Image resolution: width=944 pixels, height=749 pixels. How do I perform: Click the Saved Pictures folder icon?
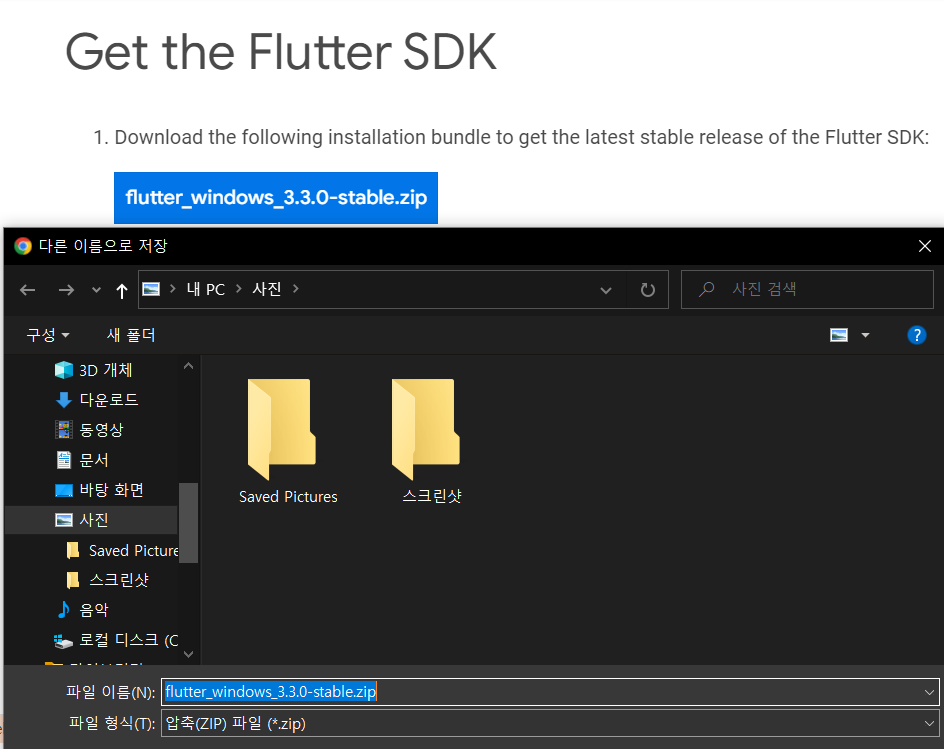pos(282,429)
